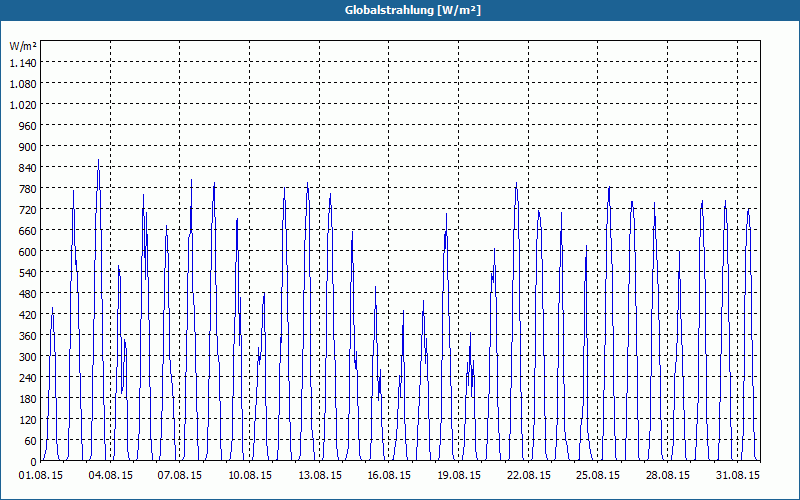Click the 0 y-axis value
Image resolution: width=800 pixels, height=500 pixels.
pyautogui.click(x=34, y=462)
